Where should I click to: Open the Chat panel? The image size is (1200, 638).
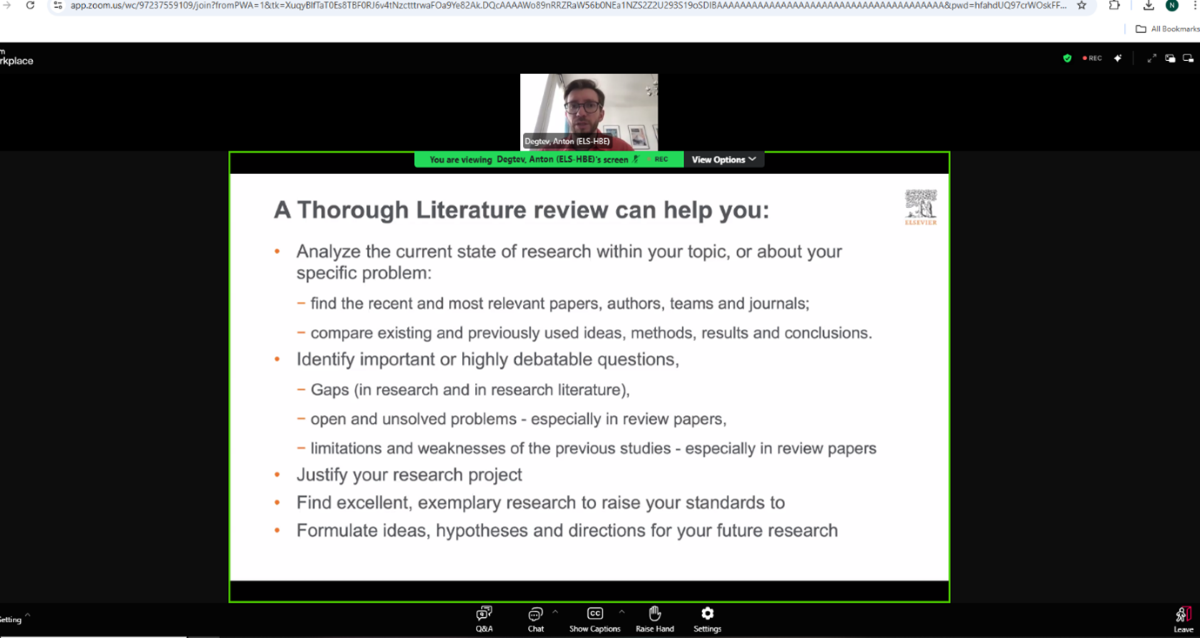pyautogui.click(x=535, y=619)
